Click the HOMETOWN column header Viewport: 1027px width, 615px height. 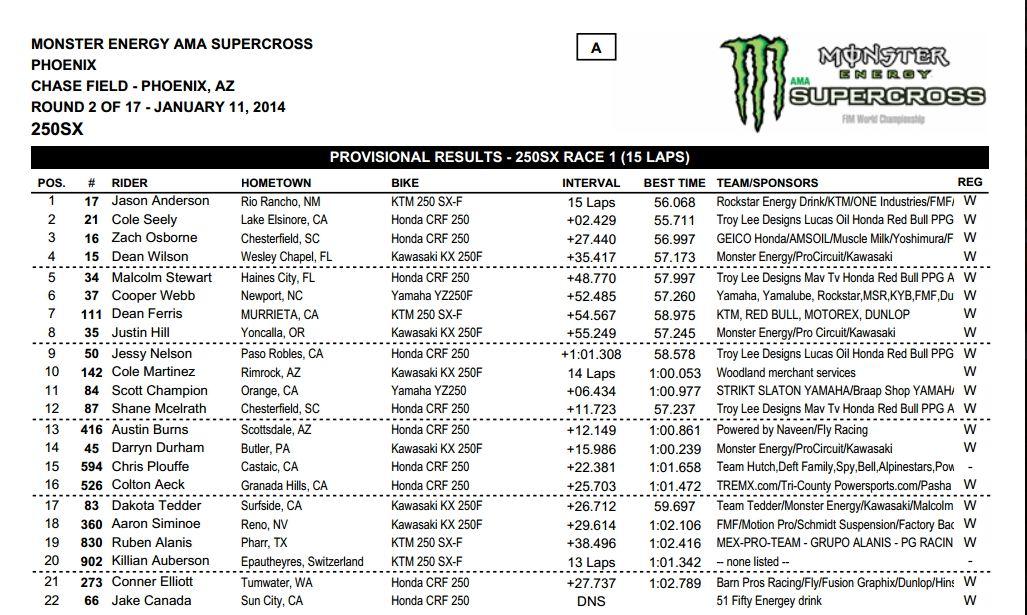point(276,183)
